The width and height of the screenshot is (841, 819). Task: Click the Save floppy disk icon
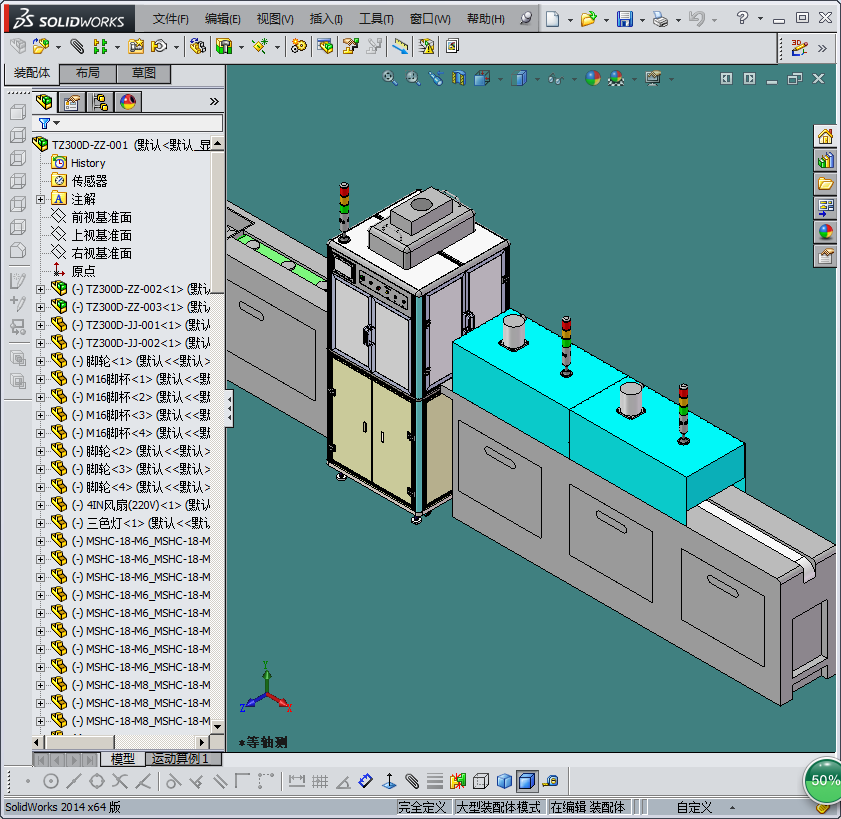point(624,19)
